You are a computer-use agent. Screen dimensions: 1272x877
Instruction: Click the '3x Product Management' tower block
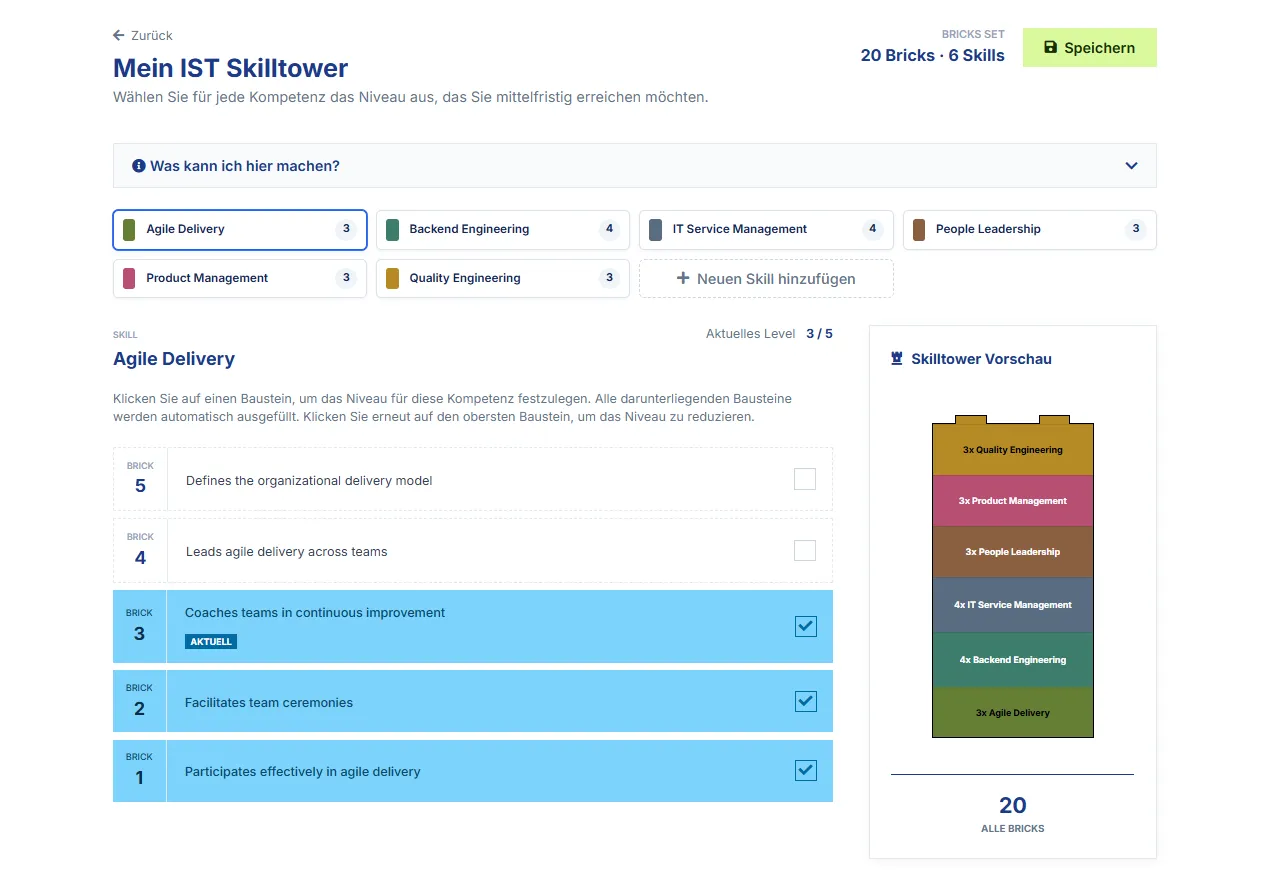click(x=1013, y=501)
